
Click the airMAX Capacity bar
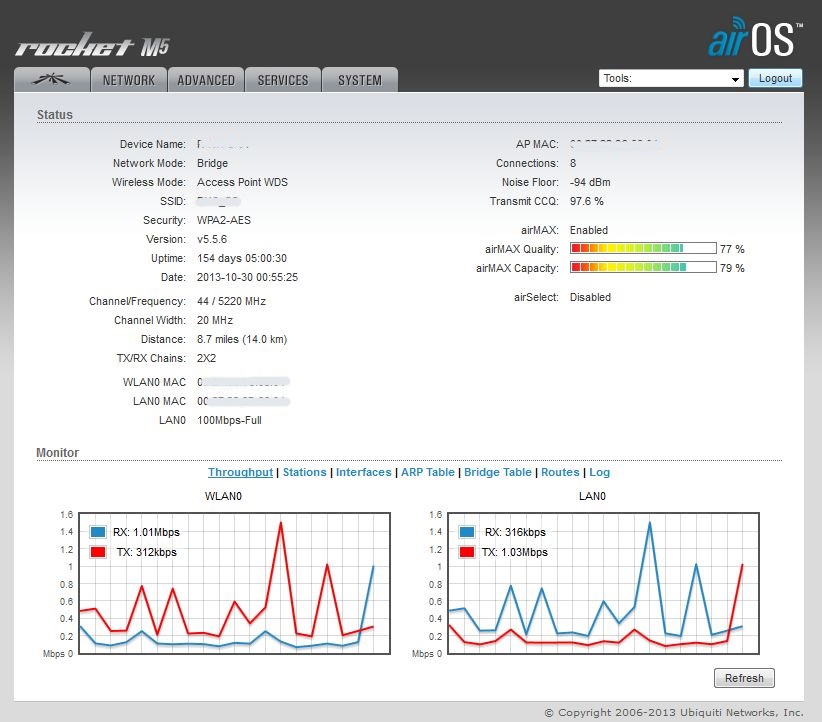tap(643, 267)
